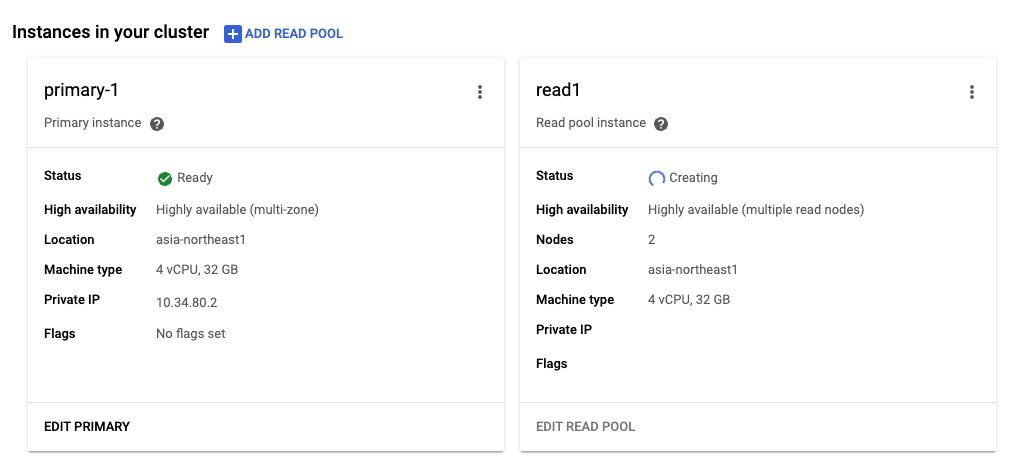Click the EDIT READ POOL button
Viewport: 1017px width, 474px height.
pos(586,427)
